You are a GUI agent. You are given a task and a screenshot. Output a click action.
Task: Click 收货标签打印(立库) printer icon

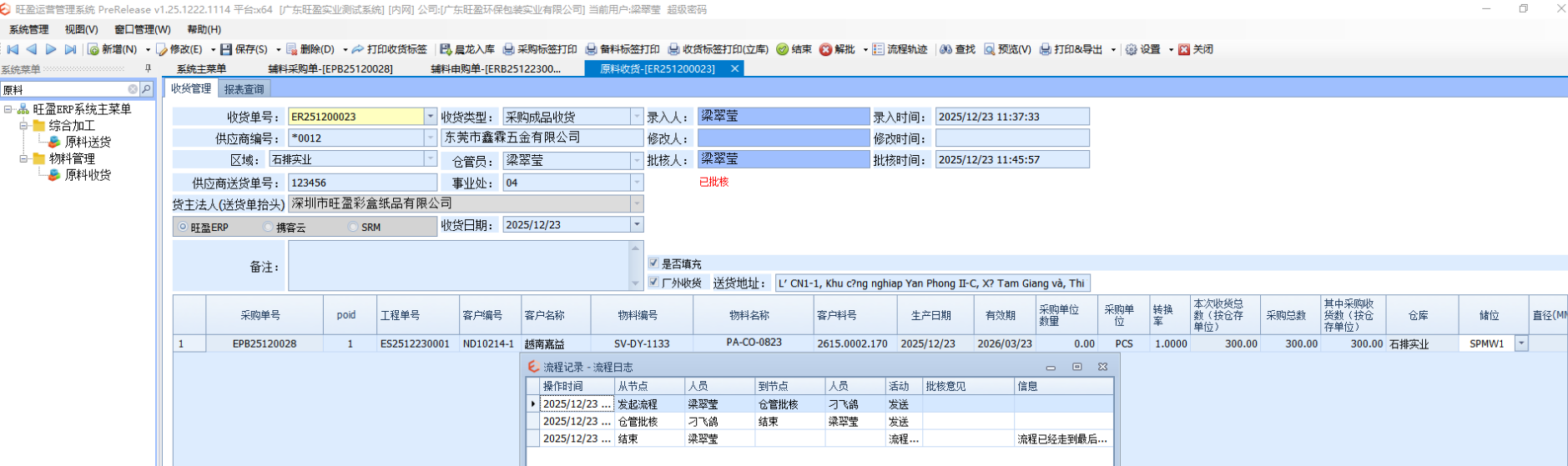[x=673, y=49]
